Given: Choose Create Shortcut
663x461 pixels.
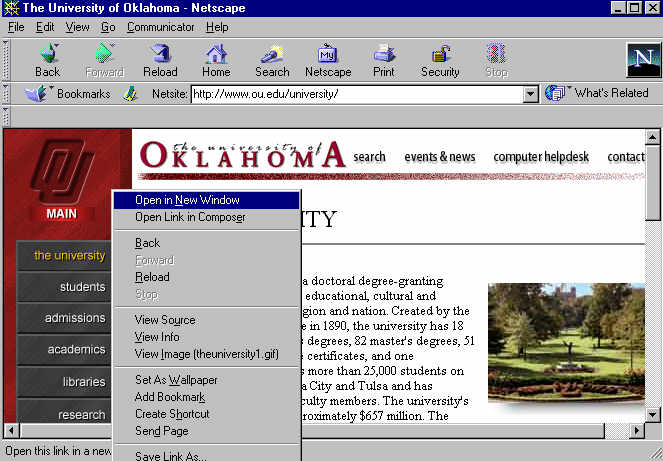Looking at the screenshot, I should tap(206, 414).
